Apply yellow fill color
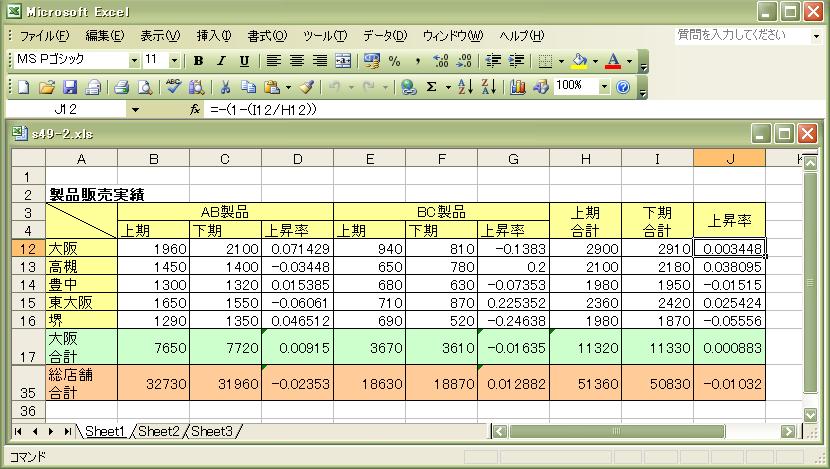 point(580,61)
